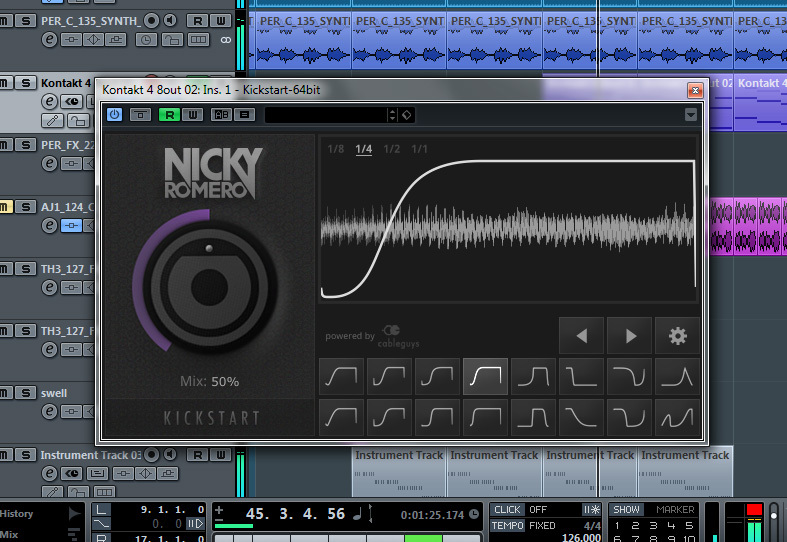Solo the Kontakt 4 track
787x542 pixels.
tap(26, 83)
